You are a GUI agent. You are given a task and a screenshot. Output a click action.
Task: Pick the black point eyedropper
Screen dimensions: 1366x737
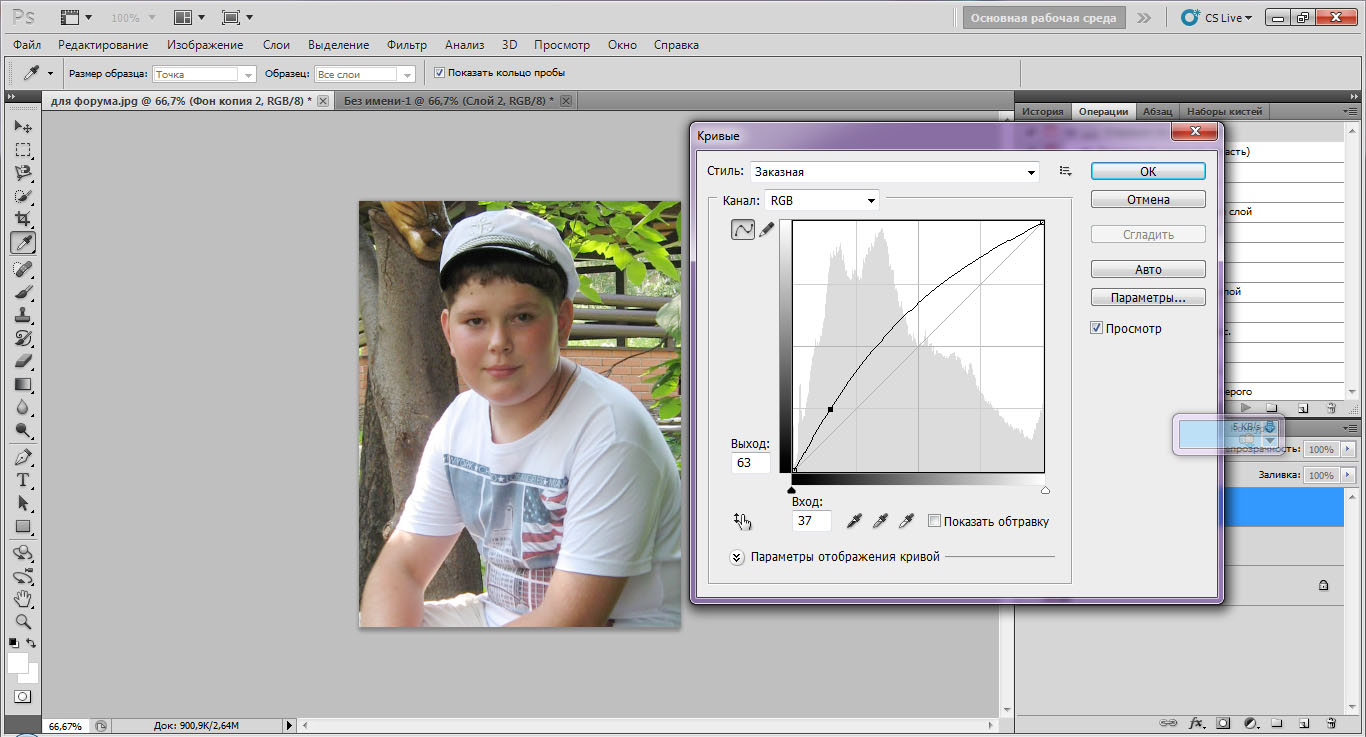[x=855, y=521]
